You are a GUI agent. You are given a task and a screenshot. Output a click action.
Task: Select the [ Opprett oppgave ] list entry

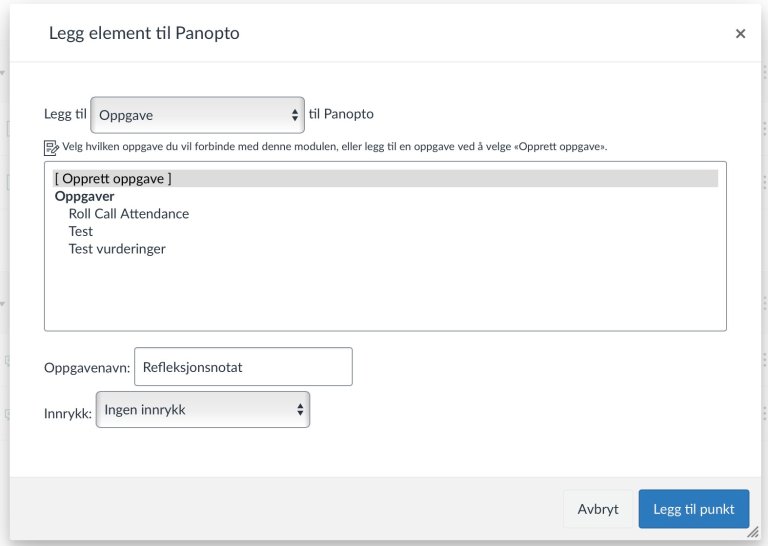tap(385, 179)
